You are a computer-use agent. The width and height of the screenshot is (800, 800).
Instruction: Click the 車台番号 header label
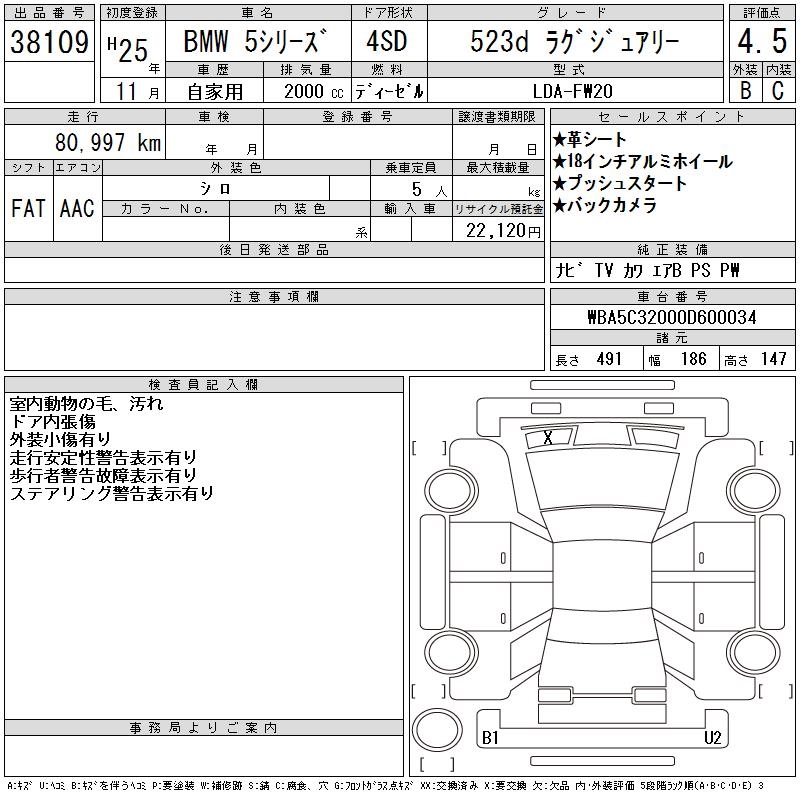(672, 296)
